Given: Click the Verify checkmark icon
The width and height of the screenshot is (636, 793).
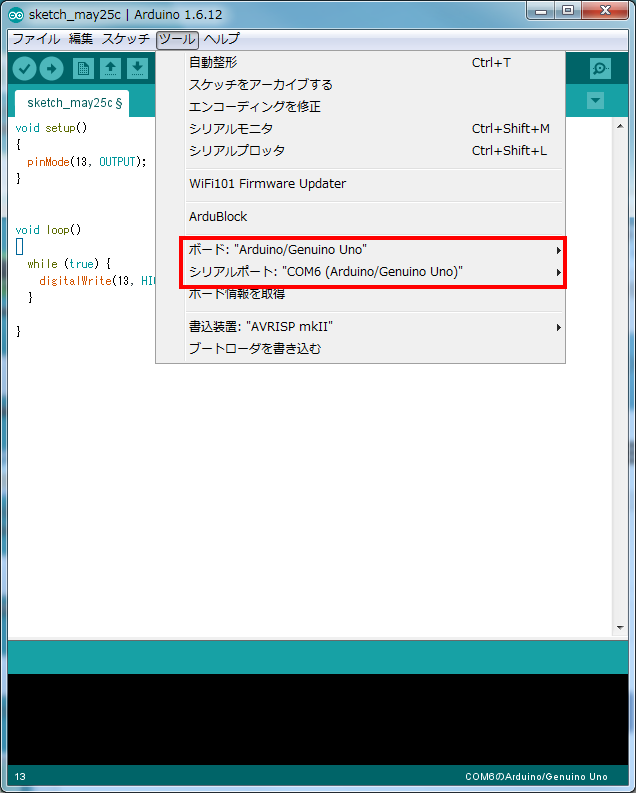Looking at the screenshot, I should pos(25,68).
